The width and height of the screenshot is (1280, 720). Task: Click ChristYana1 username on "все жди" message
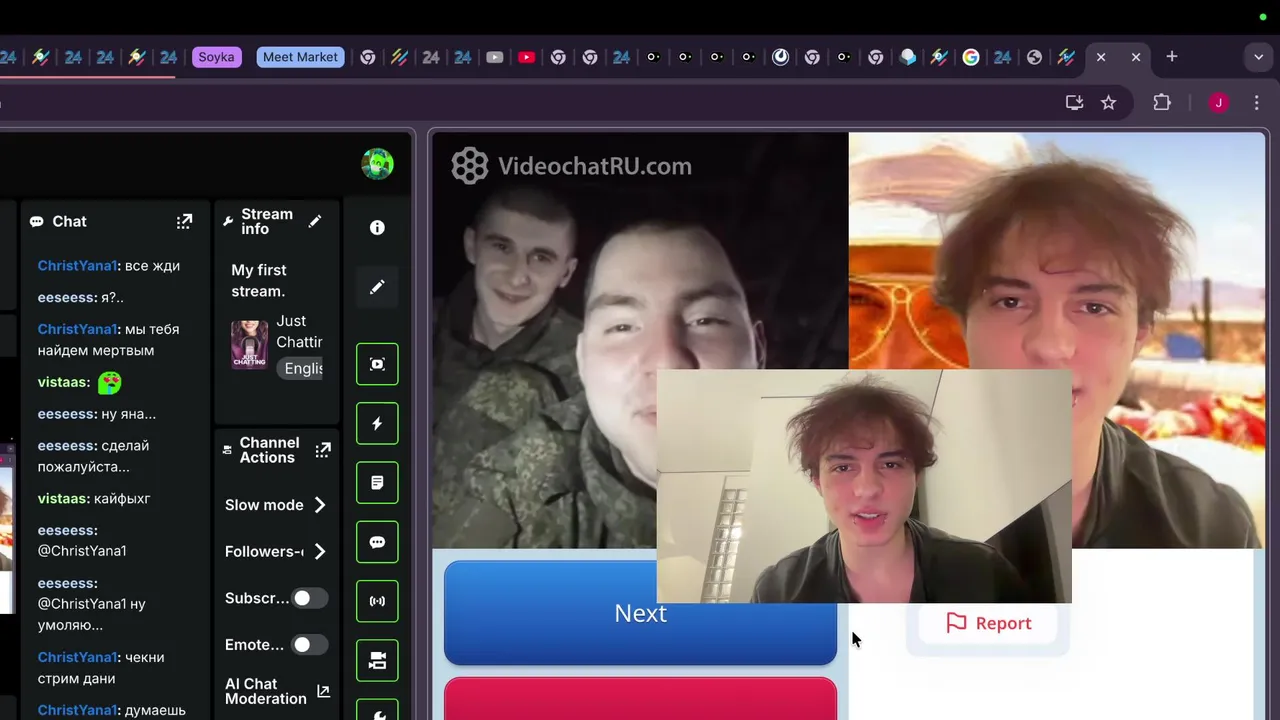click(77, 265)
